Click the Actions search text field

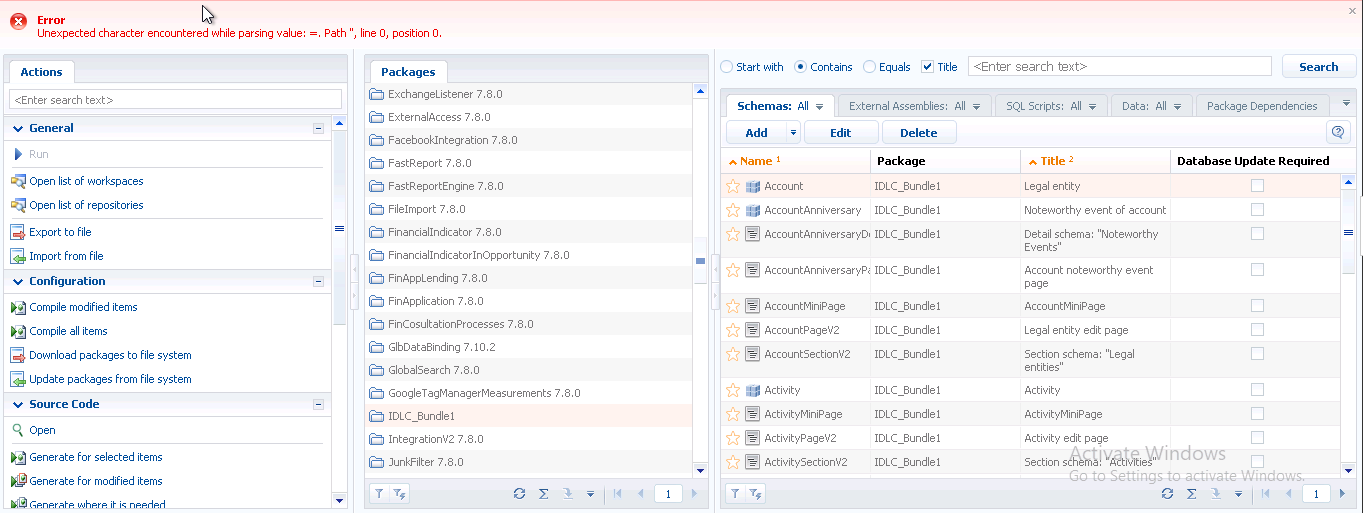tap(175, 100)
